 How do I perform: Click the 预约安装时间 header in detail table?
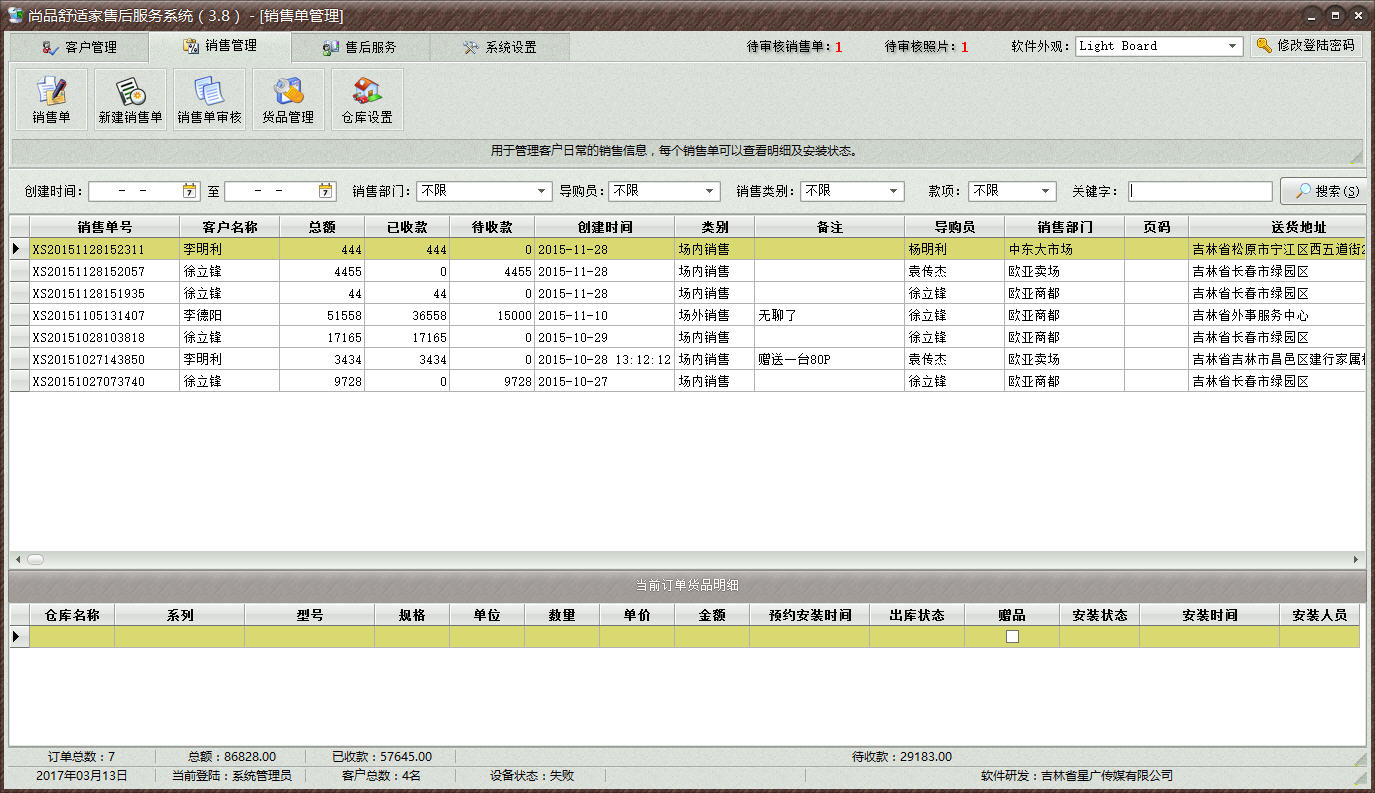click(810, 615)
